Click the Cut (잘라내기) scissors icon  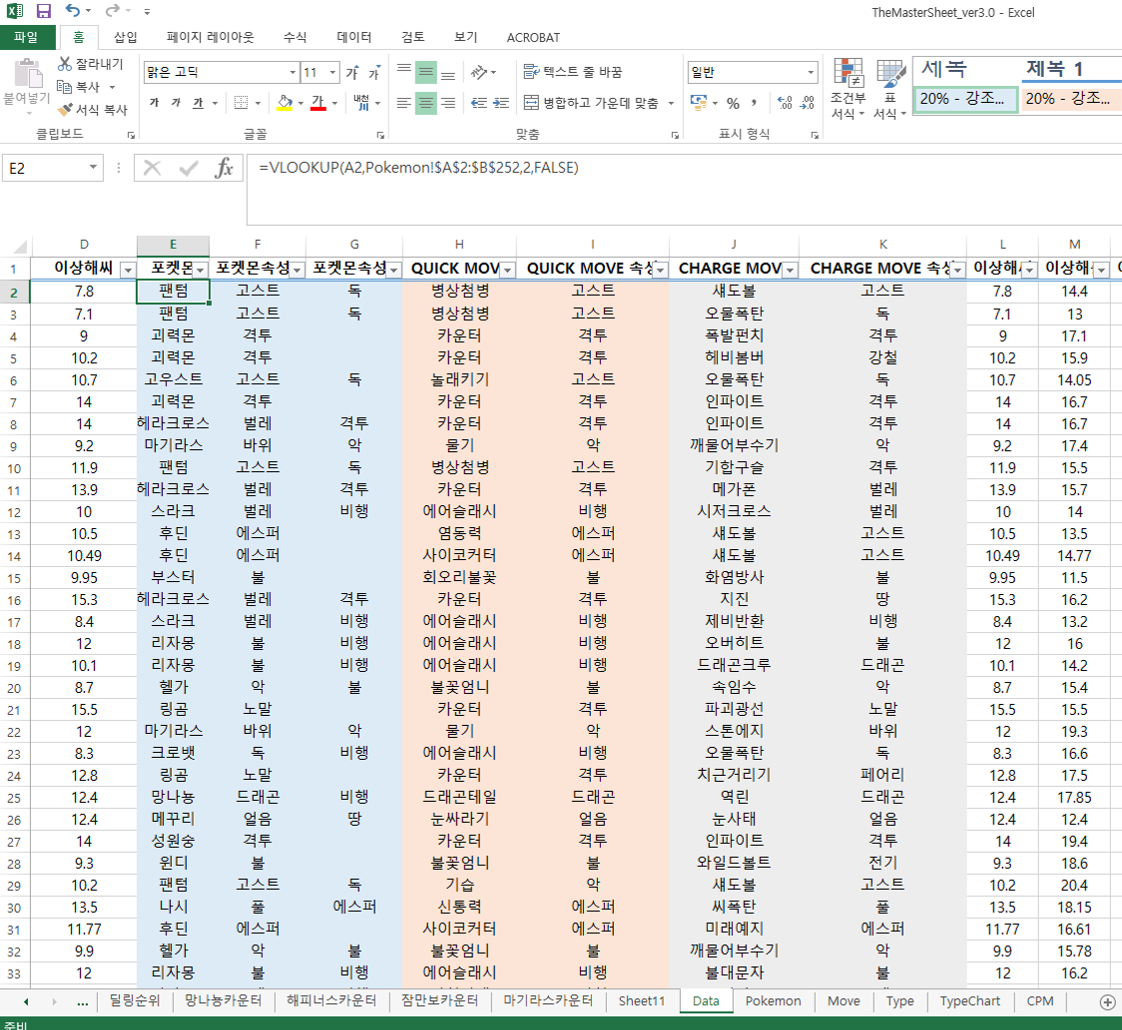(x=65, y=64)
